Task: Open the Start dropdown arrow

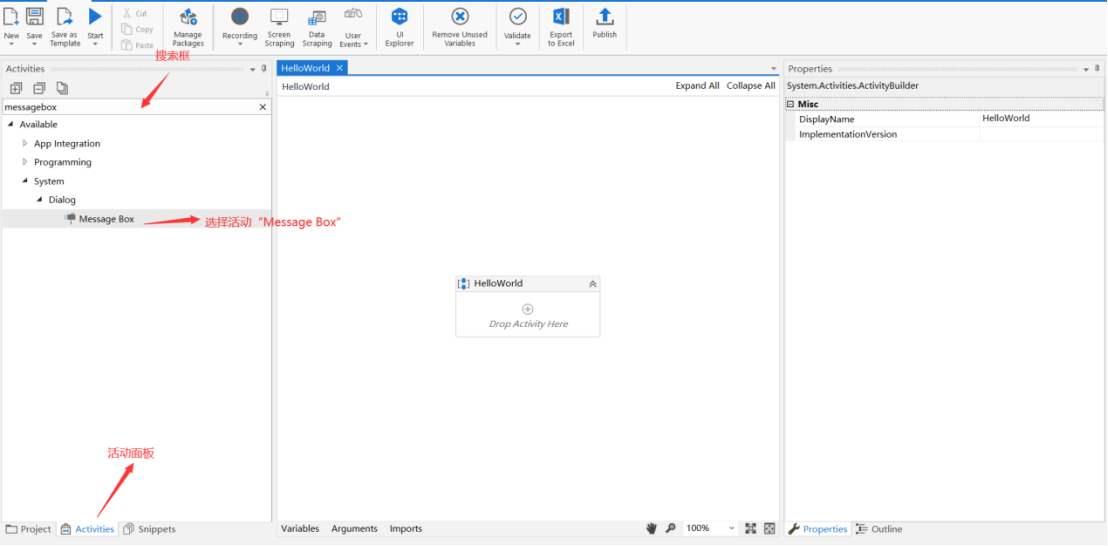Action: (95, 44)
